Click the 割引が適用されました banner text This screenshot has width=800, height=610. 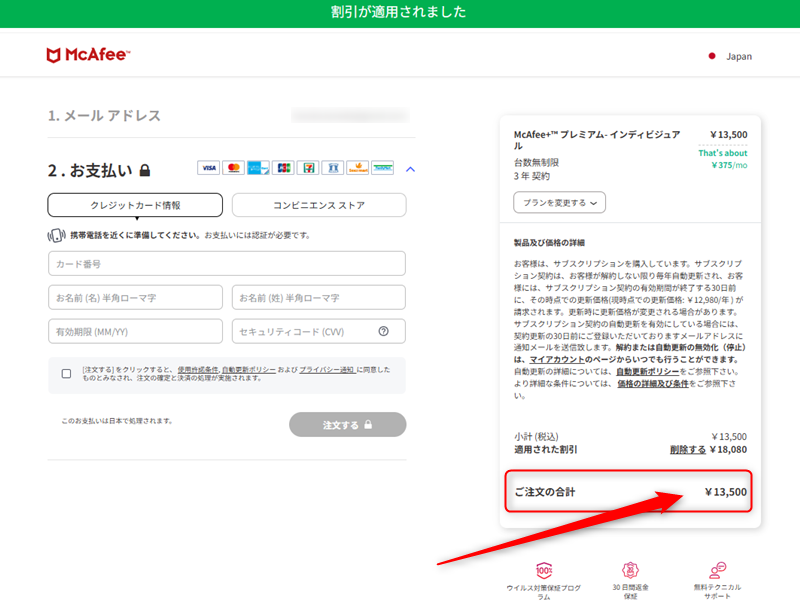(398, 12)
